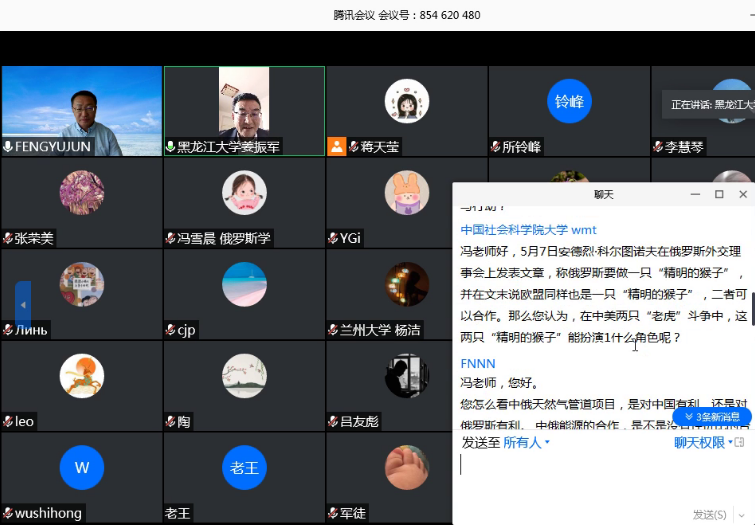Click 老王 name label
The image size is (755, 525).
pos(178,513)
